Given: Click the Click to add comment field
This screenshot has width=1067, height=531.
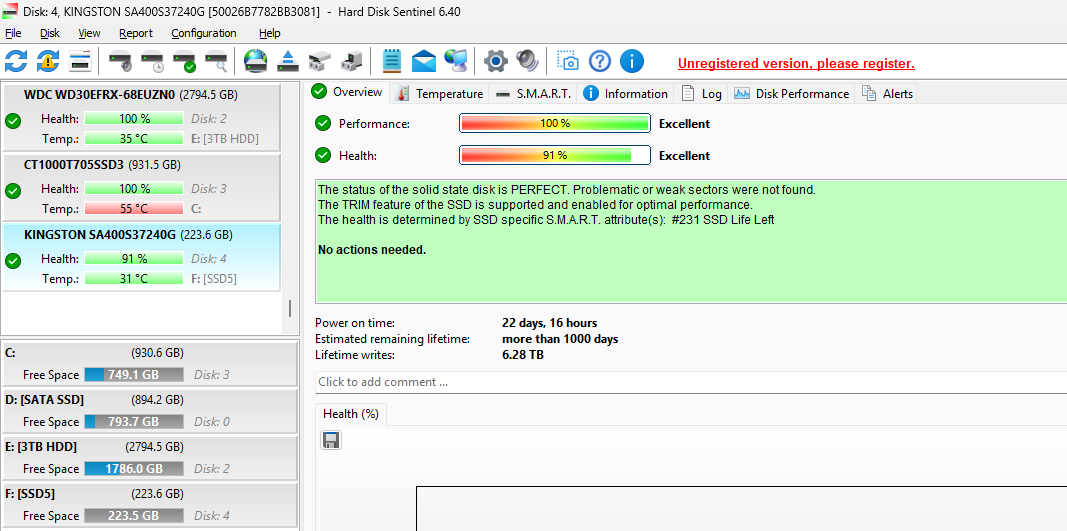Looking at the screenshot, I should tap(691, 382).
